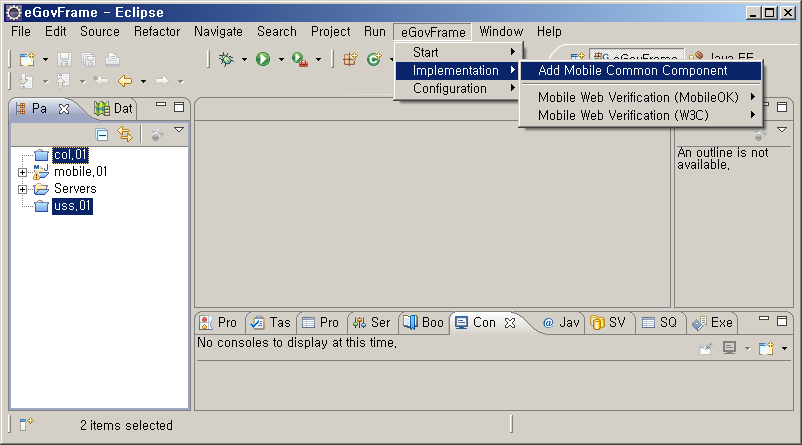Click the New wizard icon in toolbar
Viewport: 802px width, 445px height.
[x=27, y=60]
